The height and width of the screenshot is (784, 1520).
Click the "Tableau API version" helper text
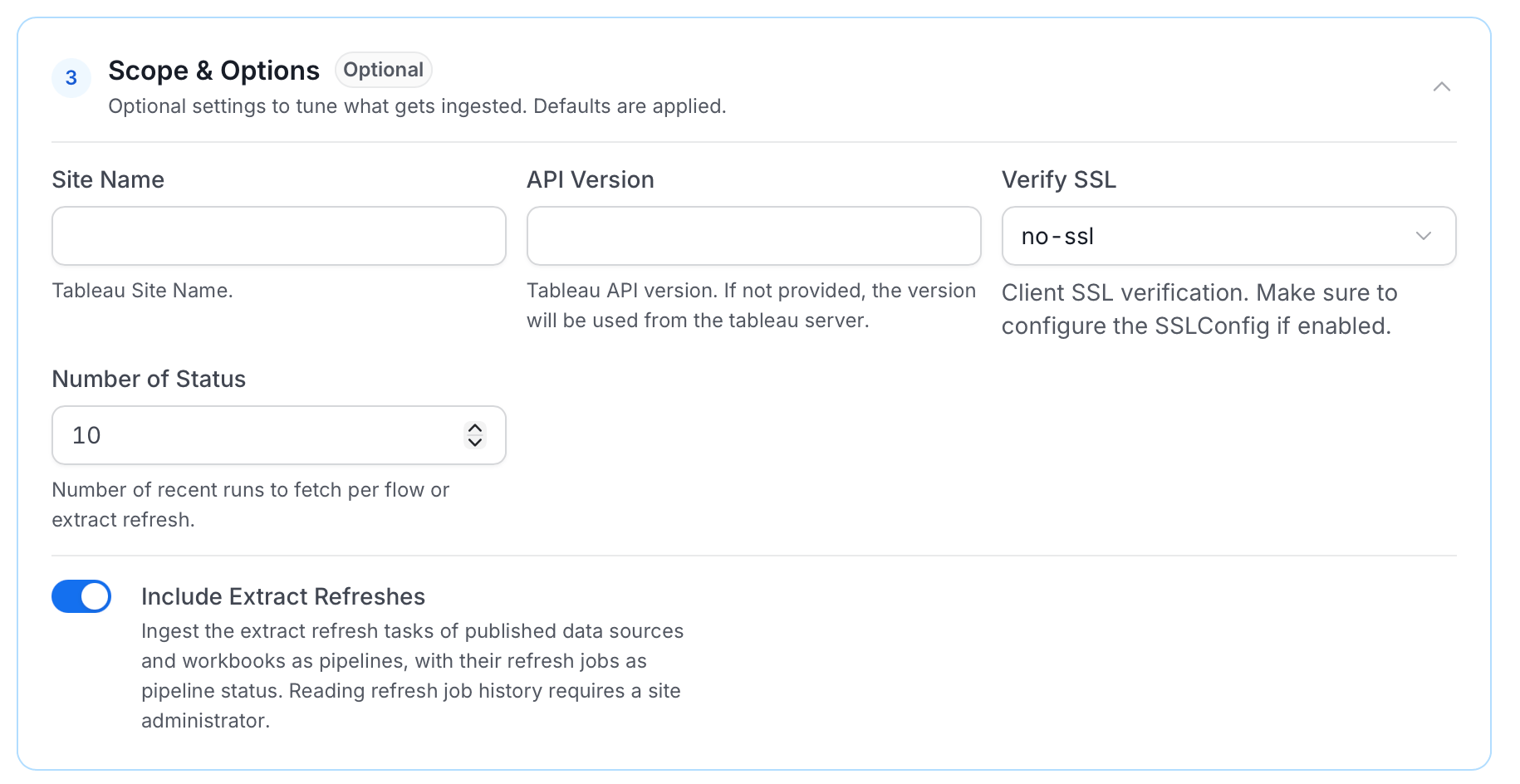751,306
